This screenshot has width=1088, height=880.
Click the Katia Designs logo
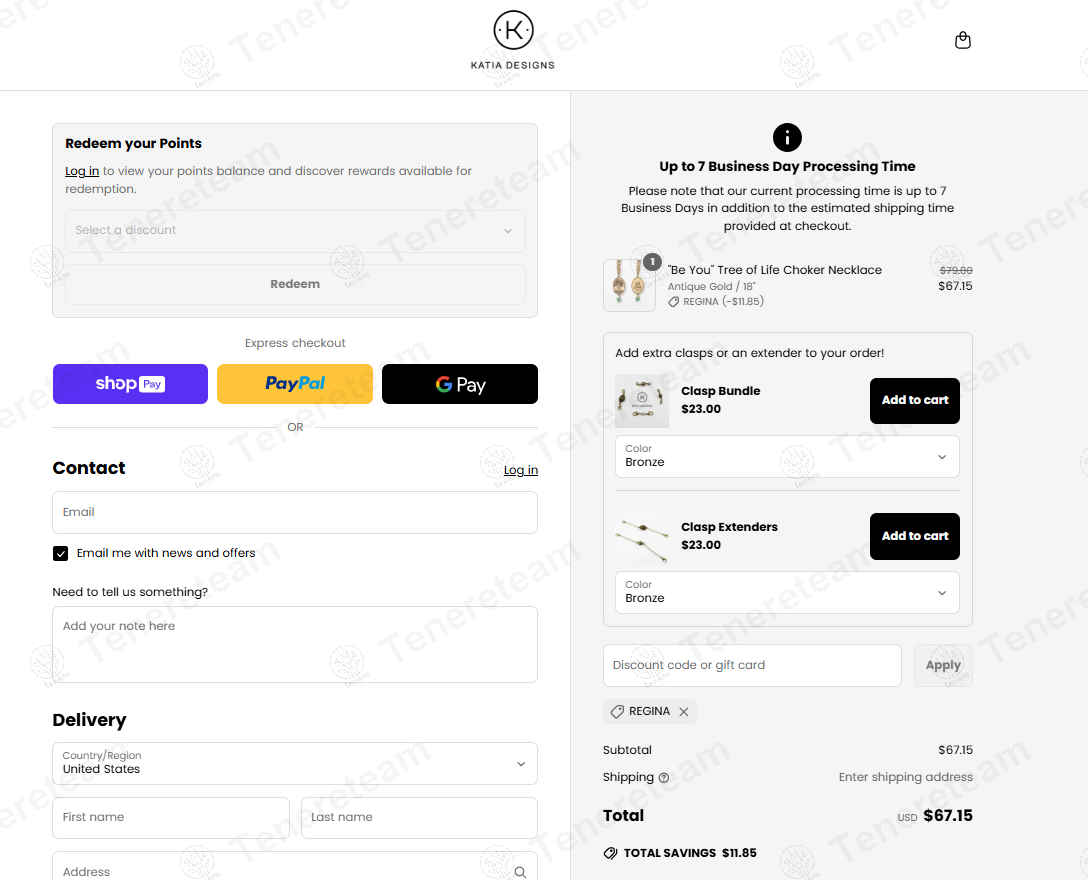(513, 40)
